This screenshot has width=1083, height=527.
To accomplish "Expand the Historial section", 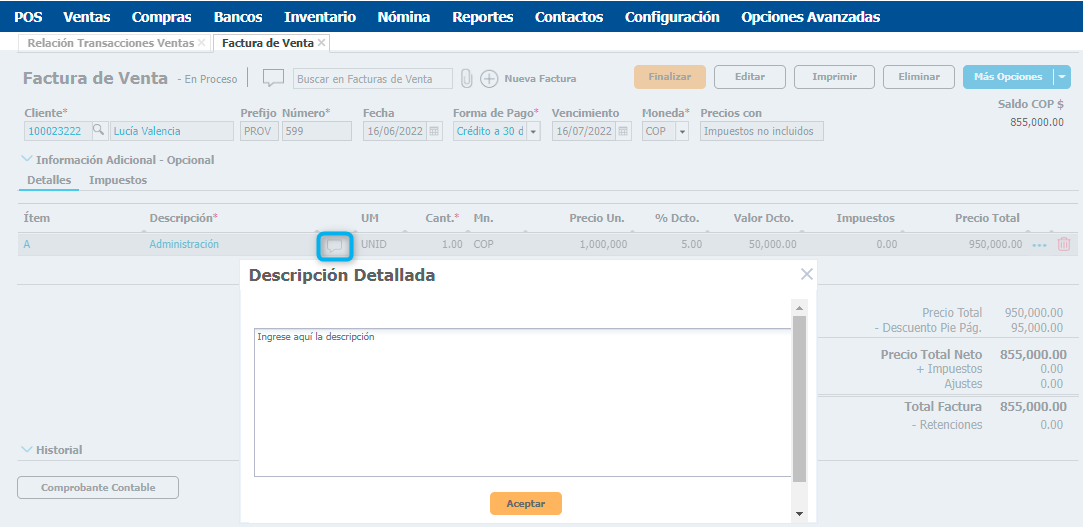I will 26,450.
